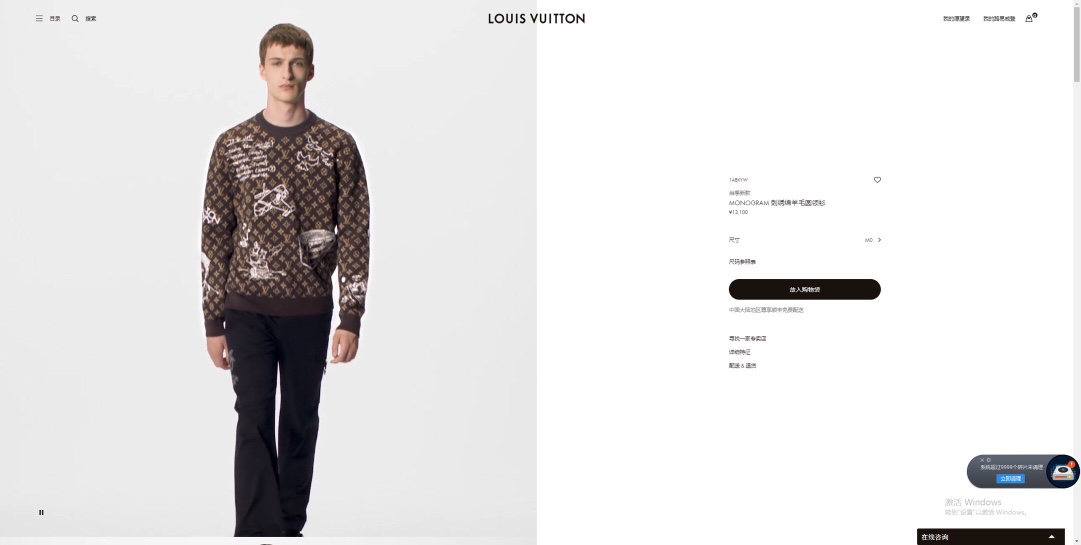Click the blue button in cleanup popup
The image size is (1081, 545).
click(1010, 479)
